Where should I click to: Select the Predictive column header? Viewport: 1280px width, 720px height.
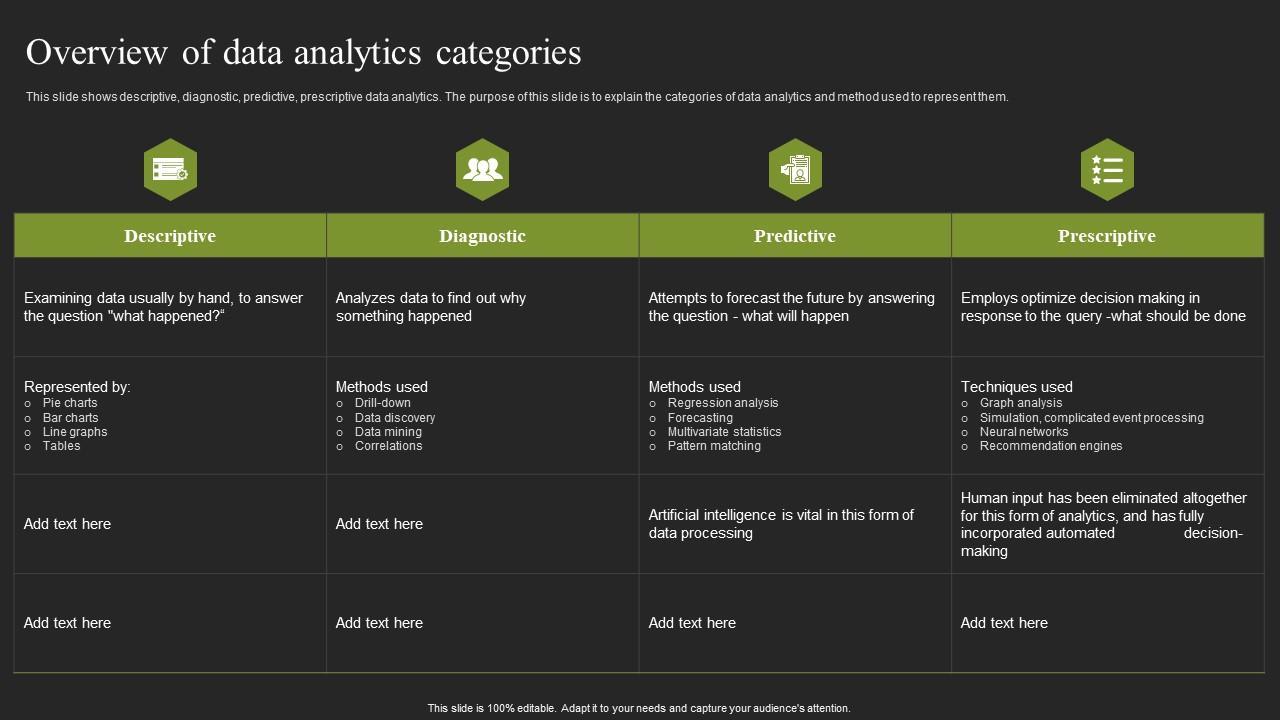click(795, 236)
